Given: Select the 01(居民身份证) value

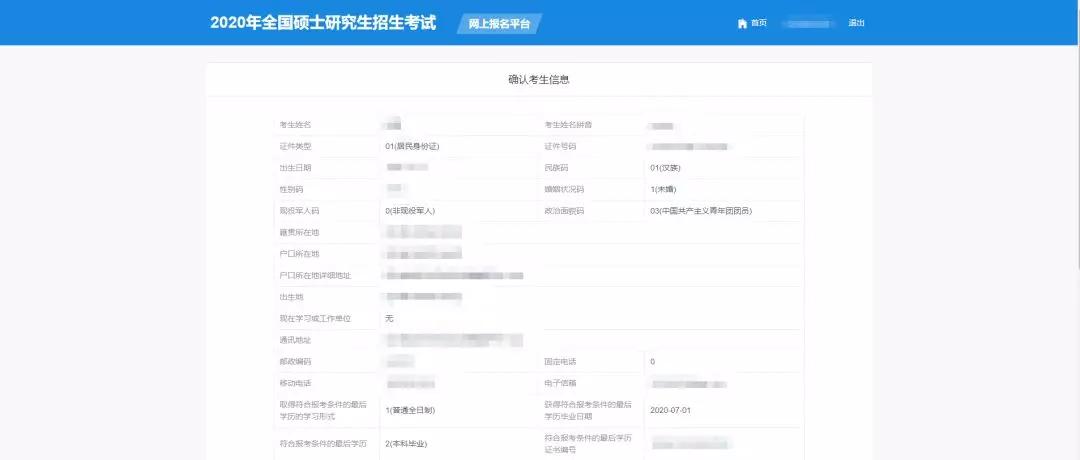Looking at the screenshot, I should click(x=412, y=147).
